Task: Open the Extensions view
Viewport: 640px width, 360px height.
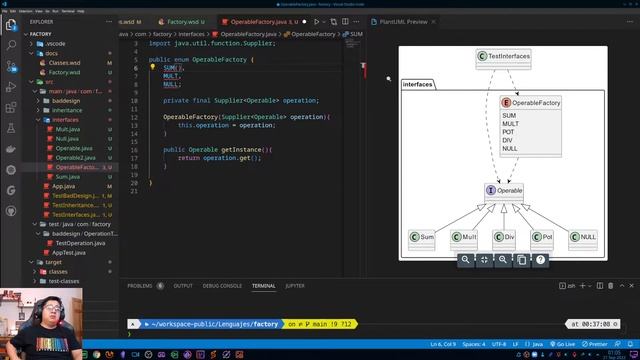Action: pyautogui.click(x=11, y=107)
